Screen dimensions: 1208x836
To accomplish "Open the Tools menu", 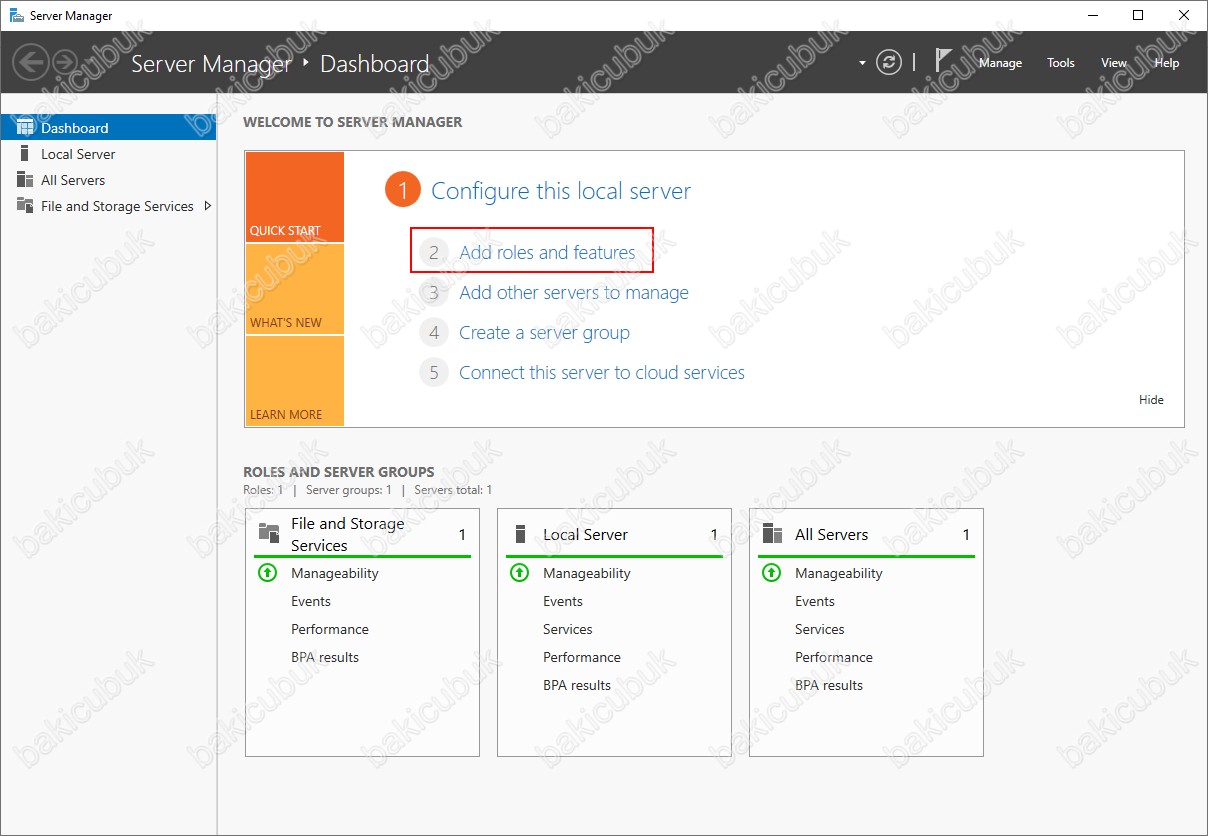I will [x=1061, y=63].
